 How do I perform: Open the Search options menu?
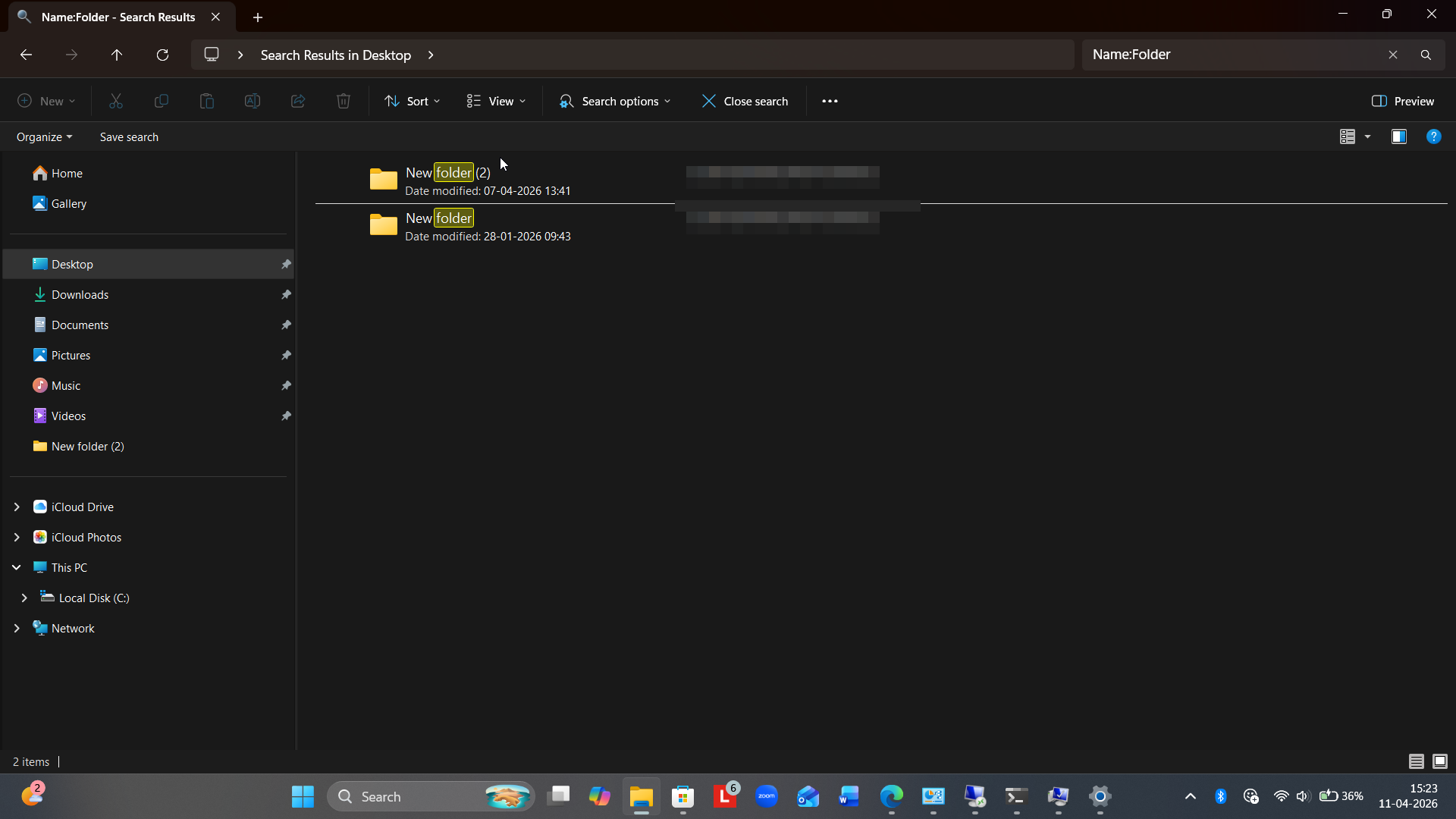pos(615,101)
